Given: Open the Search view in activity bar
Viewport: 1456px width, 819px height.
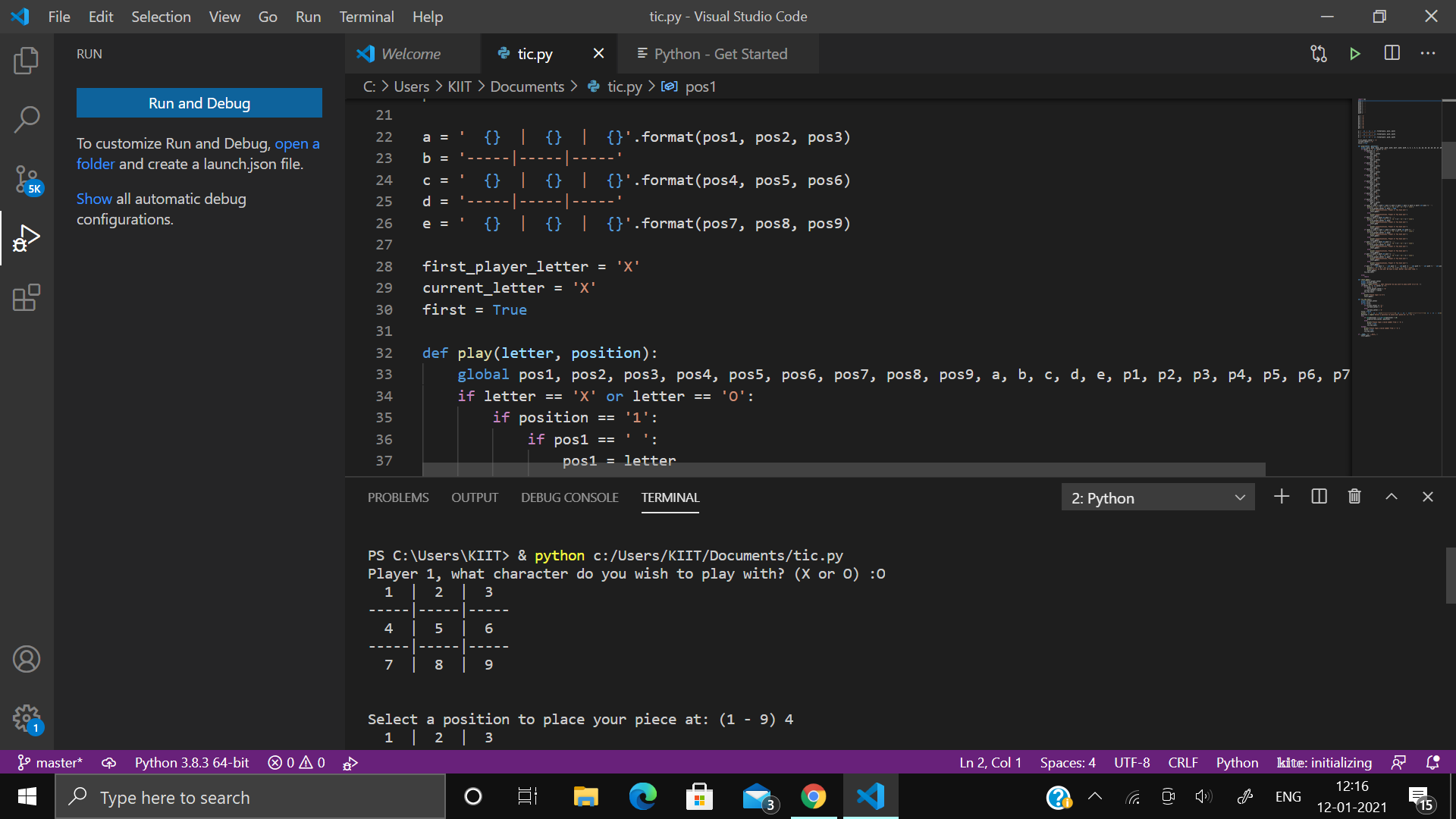Looking at the screenshot, I should (27, 119).
